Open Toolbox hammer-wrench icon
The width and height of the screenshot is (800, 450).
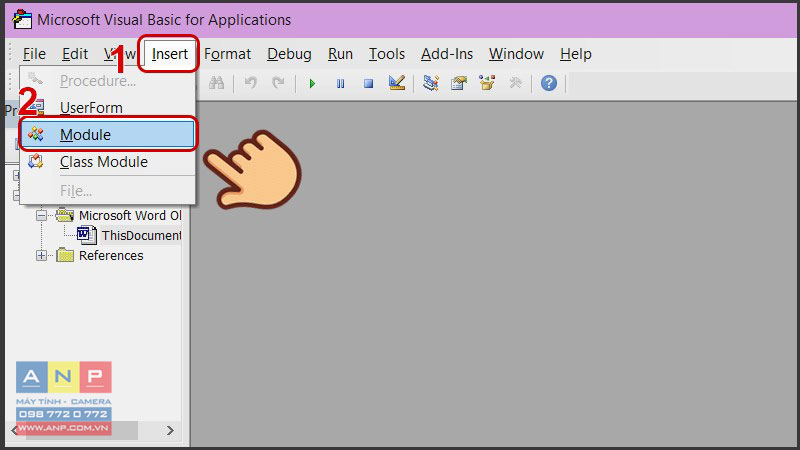pyautogui.click(x=515, y=83)
